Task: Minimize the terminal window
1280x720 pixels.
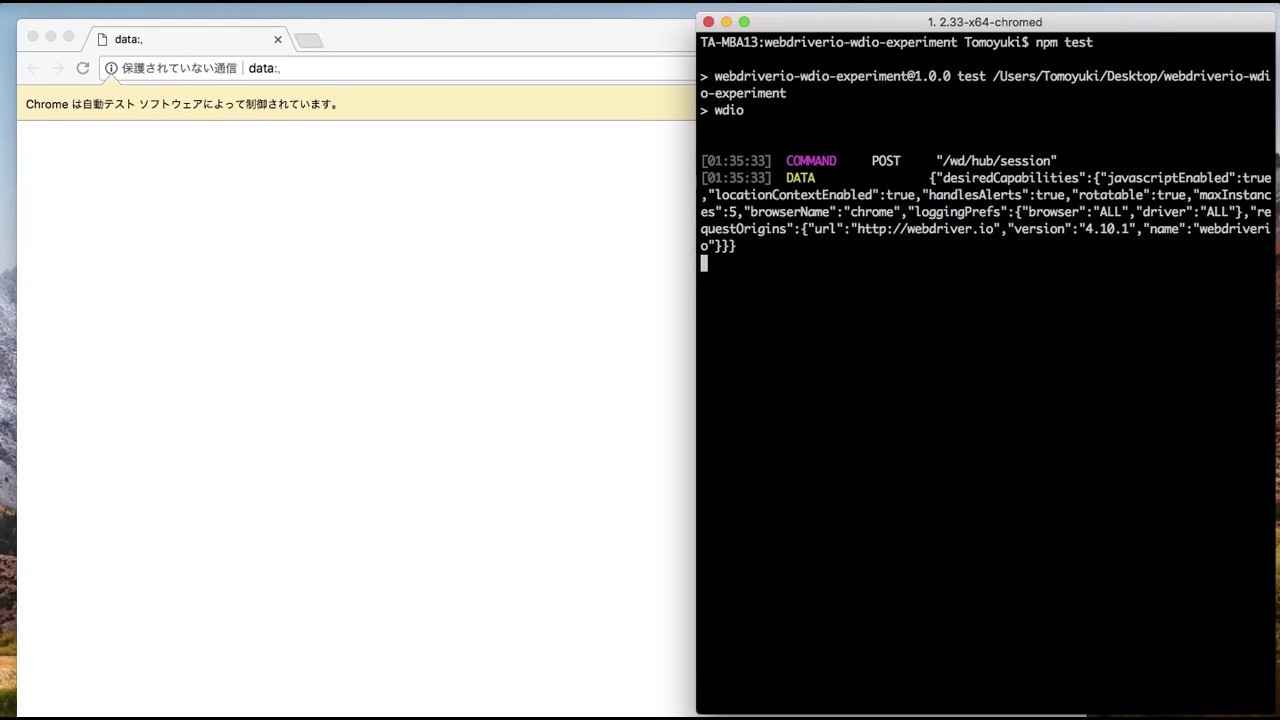Action: 727,22
